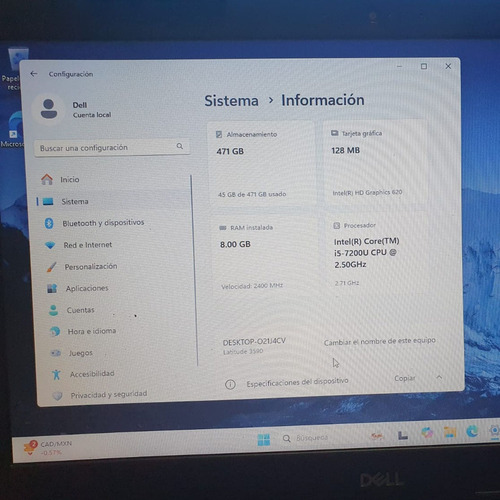The height and width of the screenshot is (500, 500).
Task: Click the DESKTOP-O21J4CV device name
Action: (x=254, y=342)
